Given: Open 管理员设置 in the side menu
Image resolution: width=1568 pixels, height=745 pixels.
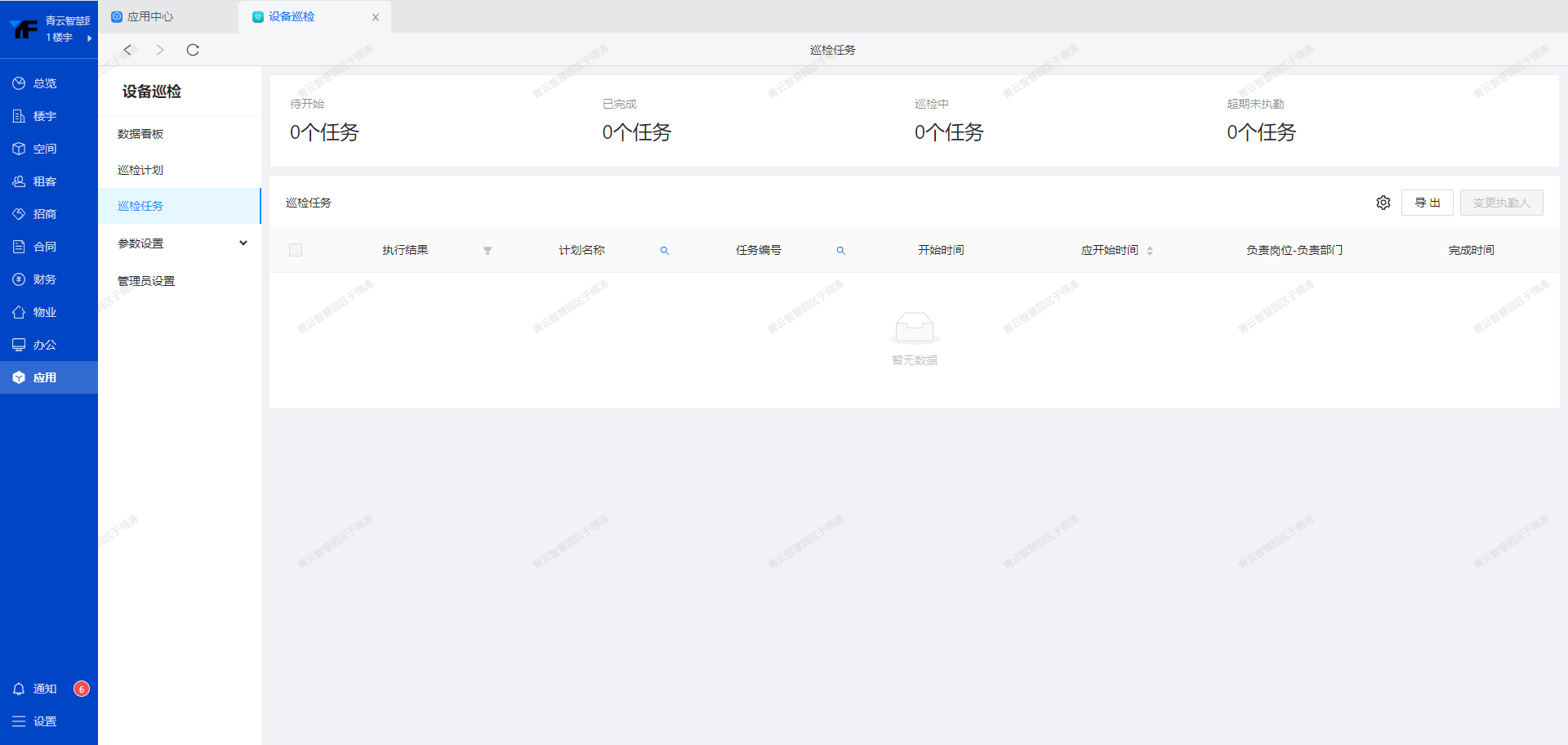Looking at the screenshot, I should coord(146,281).
